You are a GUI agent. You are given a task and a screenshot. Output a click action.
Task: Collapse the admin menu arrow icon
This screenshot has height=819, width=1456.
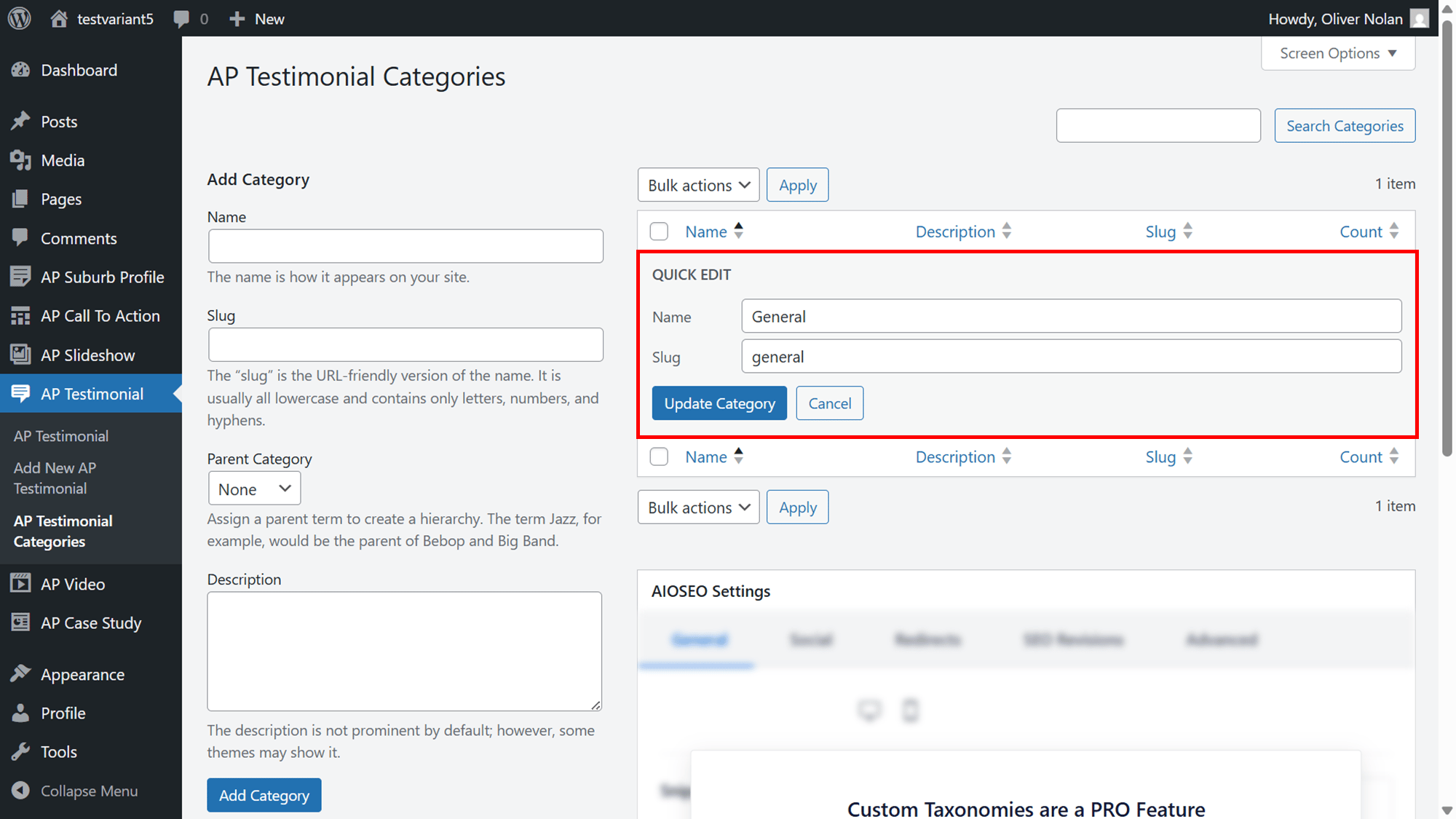(x=20, y=791)
